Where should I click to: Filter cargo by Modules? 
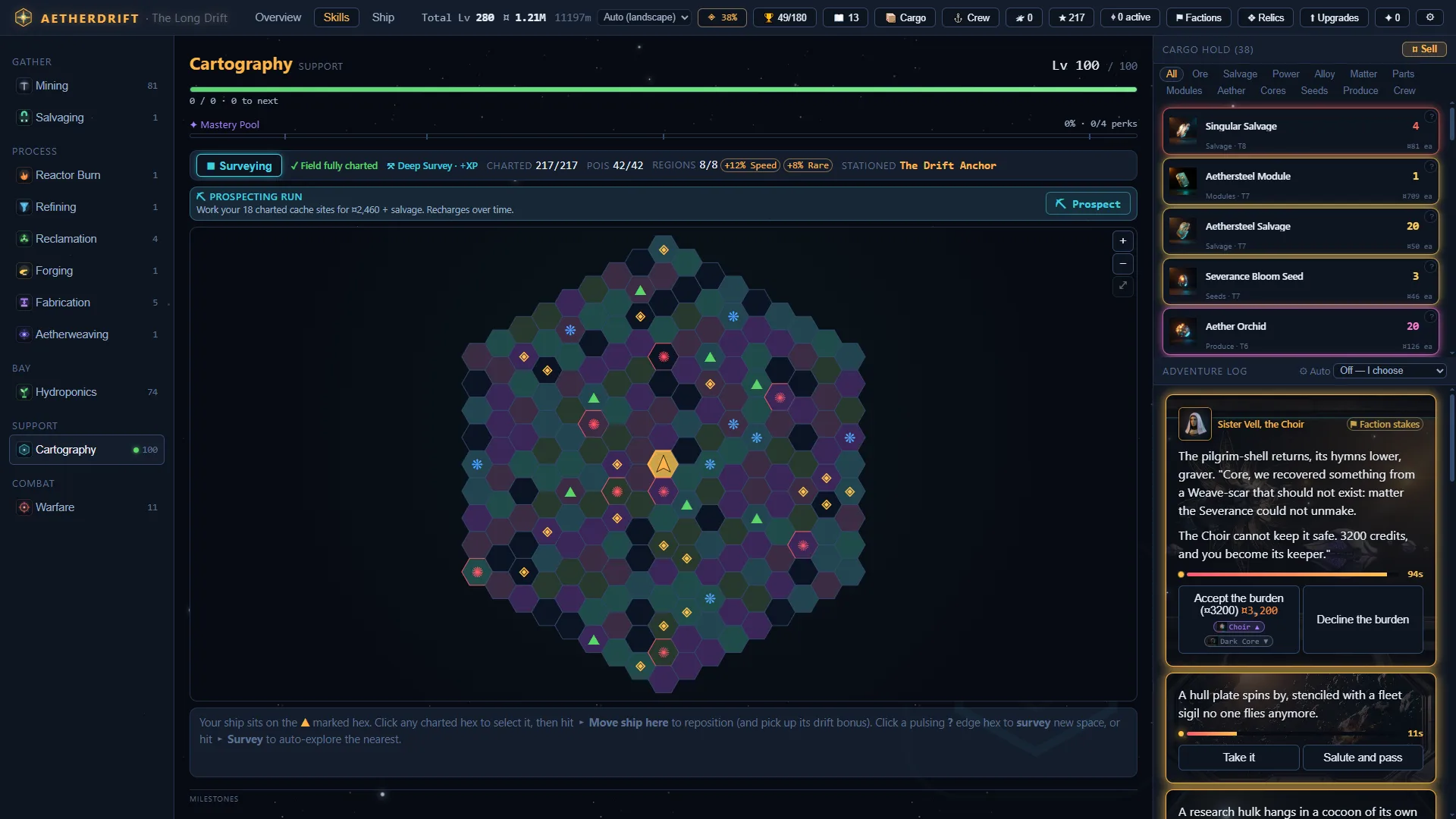click(1184, 90)
